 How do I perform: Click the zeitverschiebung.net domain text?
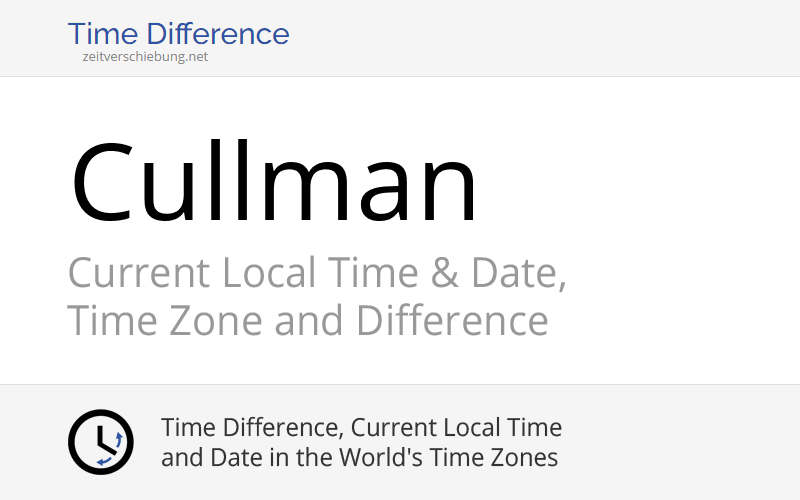pyautogui.click(x=145, y=57)
